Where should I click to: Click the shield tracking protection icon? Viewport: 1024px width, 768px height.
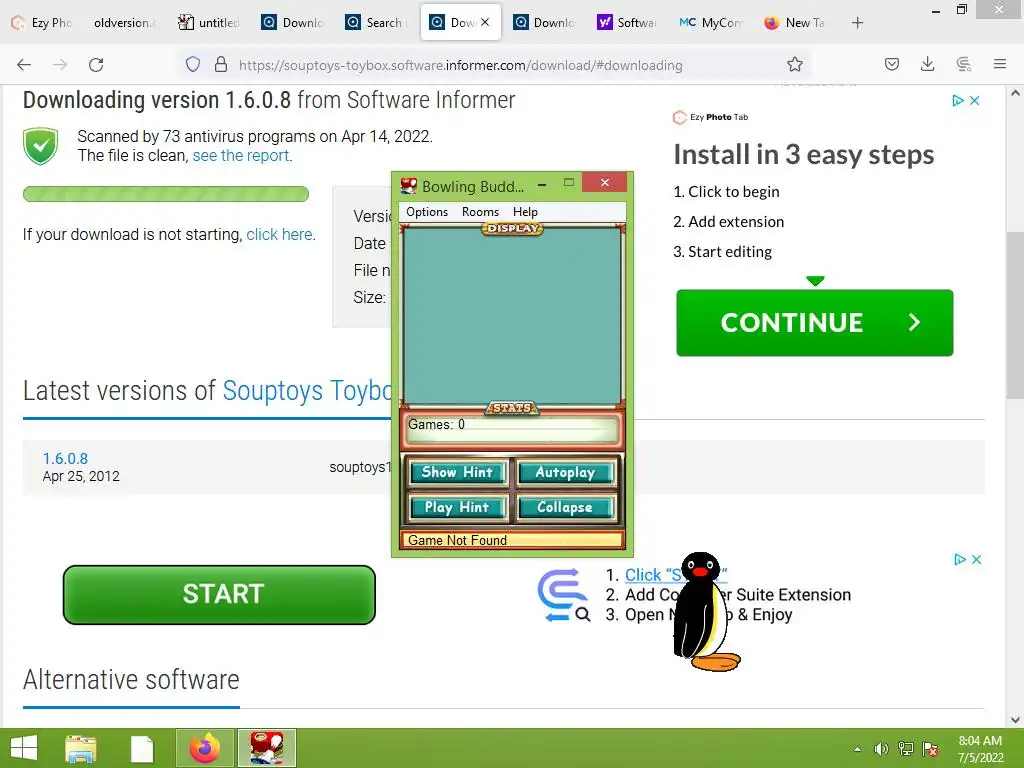(193, 65)
